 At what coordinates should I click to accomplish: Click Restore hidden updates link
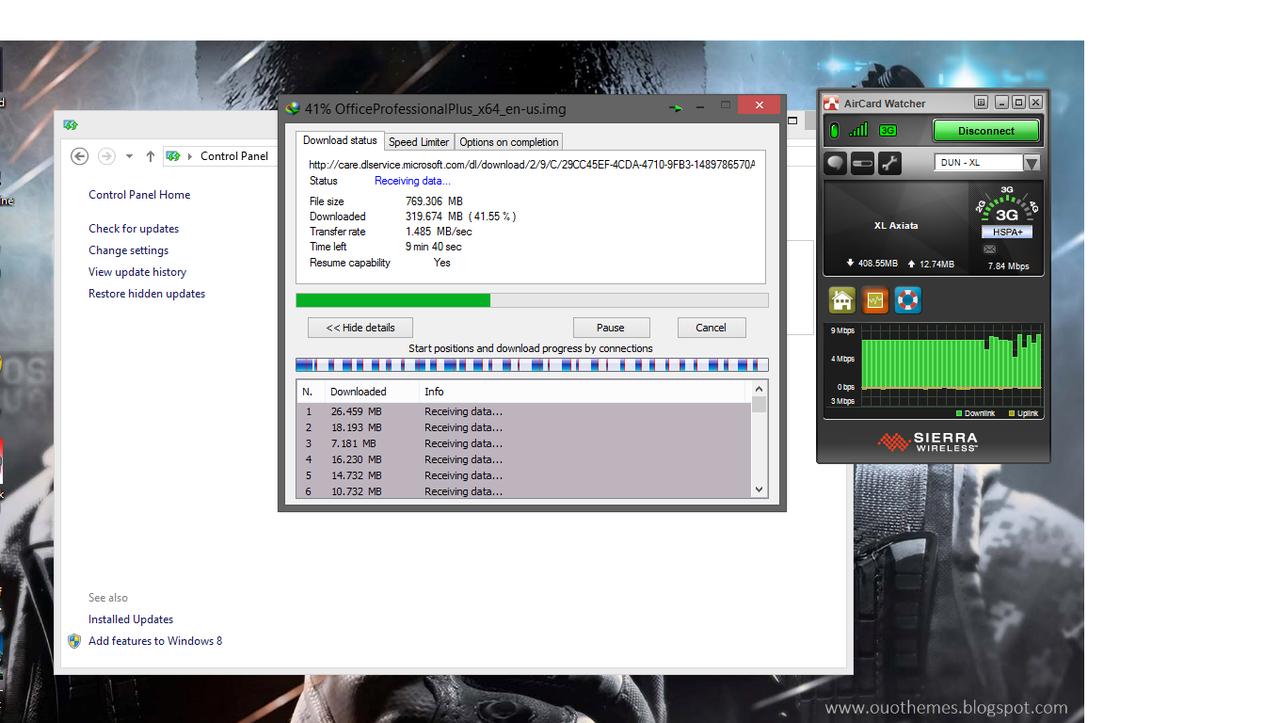pyautogui.click(x=147, y=294)
